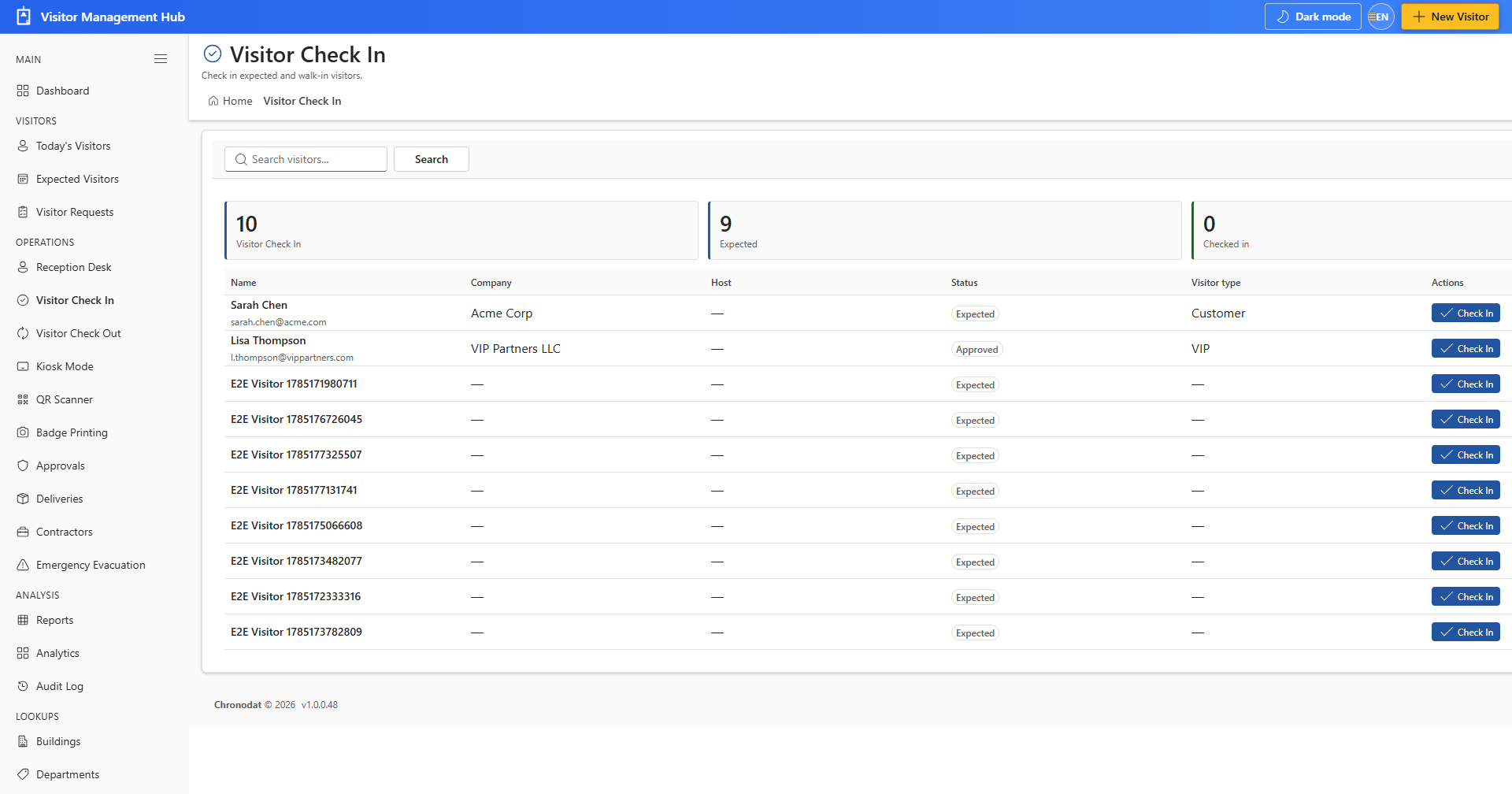
Task: Click the Expected count summary card
Action: pyautogui.click(x=945, y=230)
